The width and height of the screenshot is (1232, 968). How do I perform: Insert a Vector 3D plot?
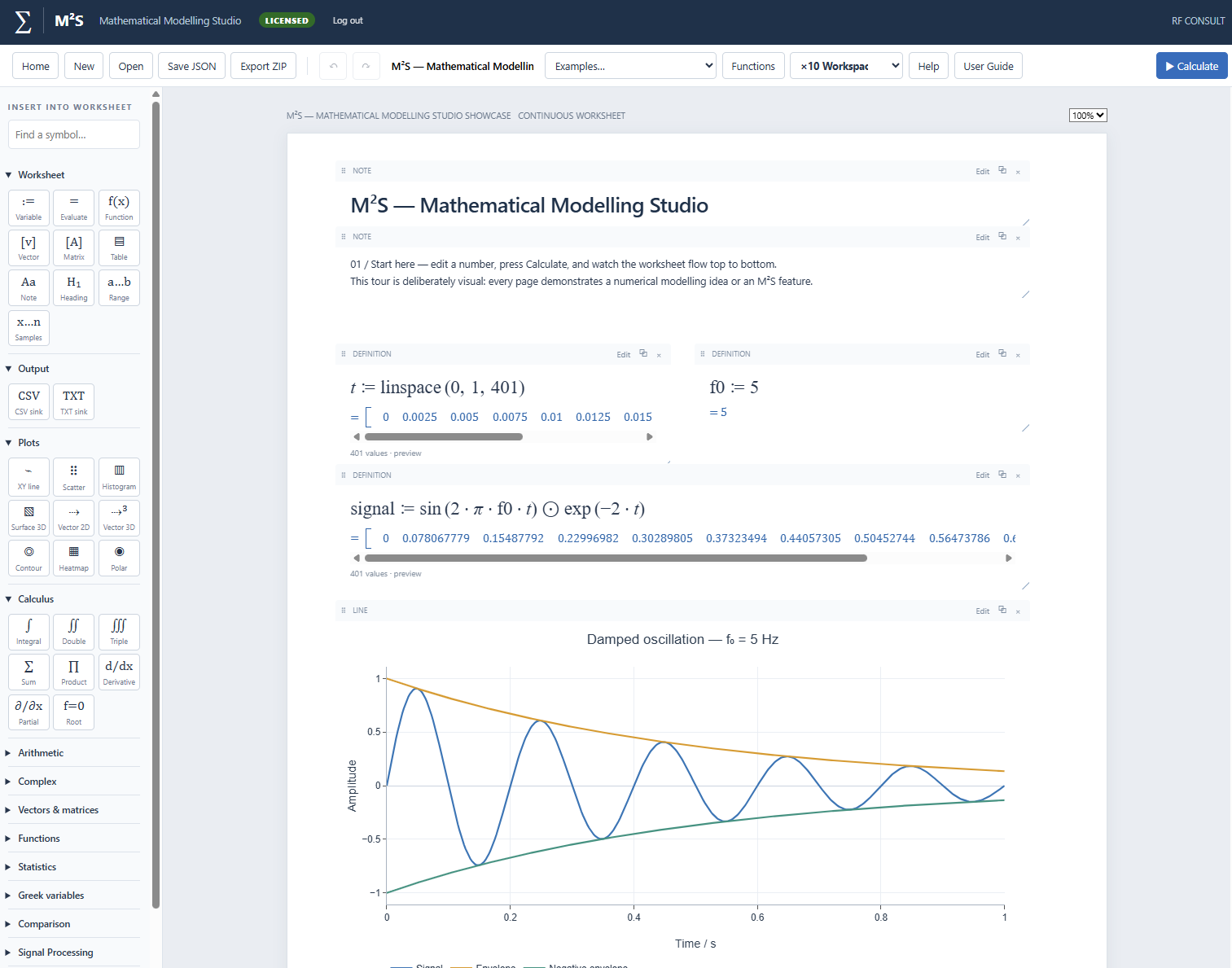point(119,518)
